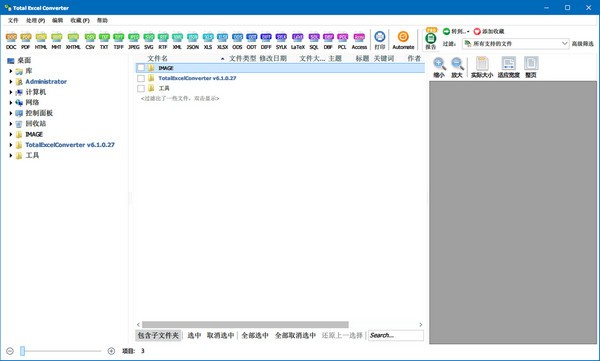Expand the IMAGE tree node in sidebar
Screen dimensions: 600x361
pos(11,134)
